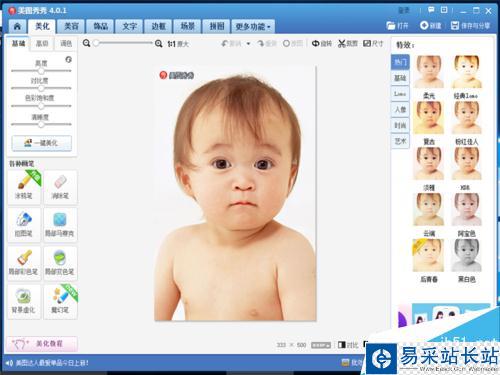500x375 pixels.
Task: Click on the zoom level slider
Action: (123, 43)
